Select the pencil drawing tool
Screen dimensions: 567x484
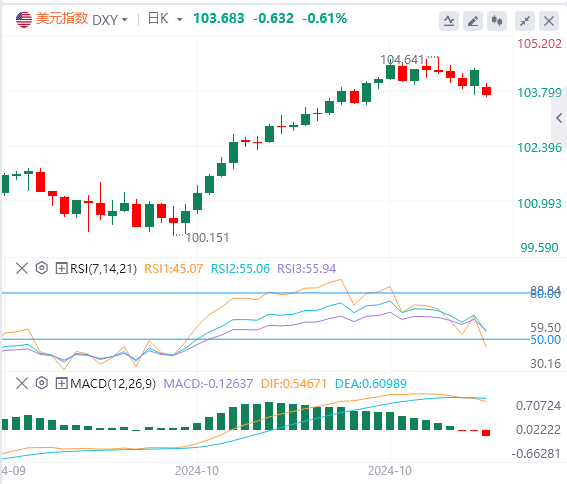(473, 21)
